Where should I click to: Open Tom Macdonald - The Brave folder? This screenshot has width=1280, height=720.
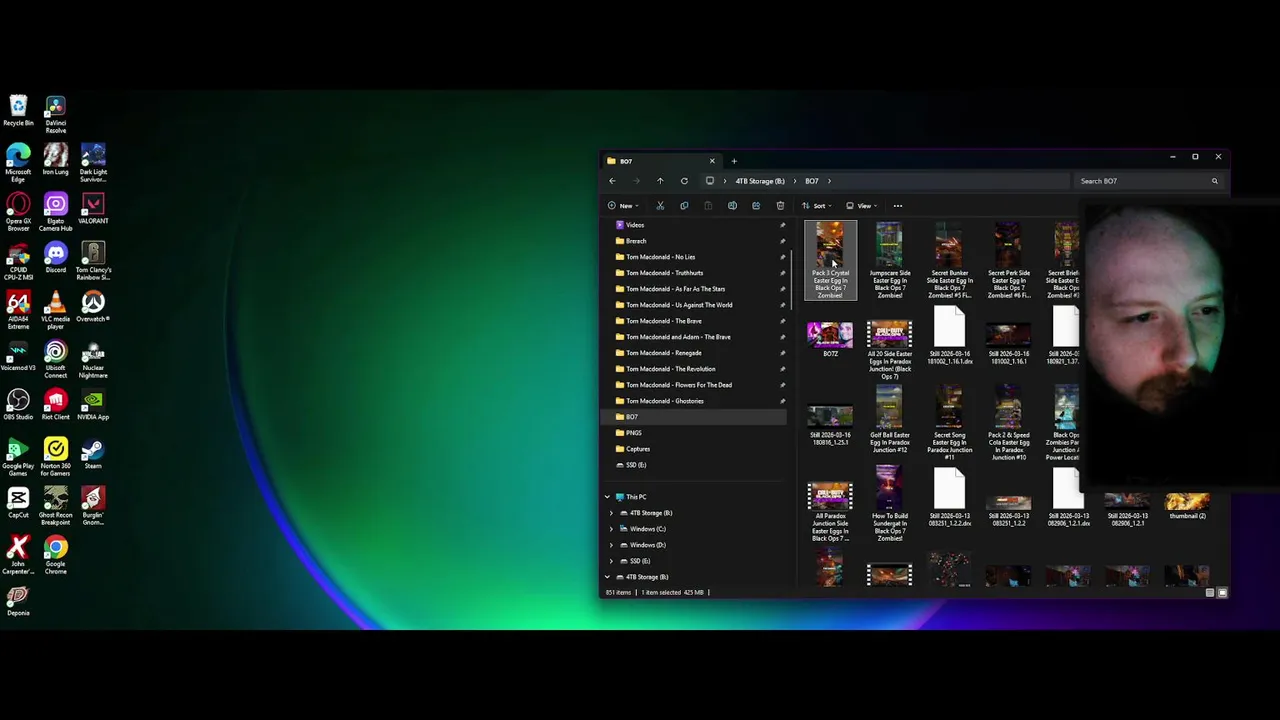click(x=664, y=321)
